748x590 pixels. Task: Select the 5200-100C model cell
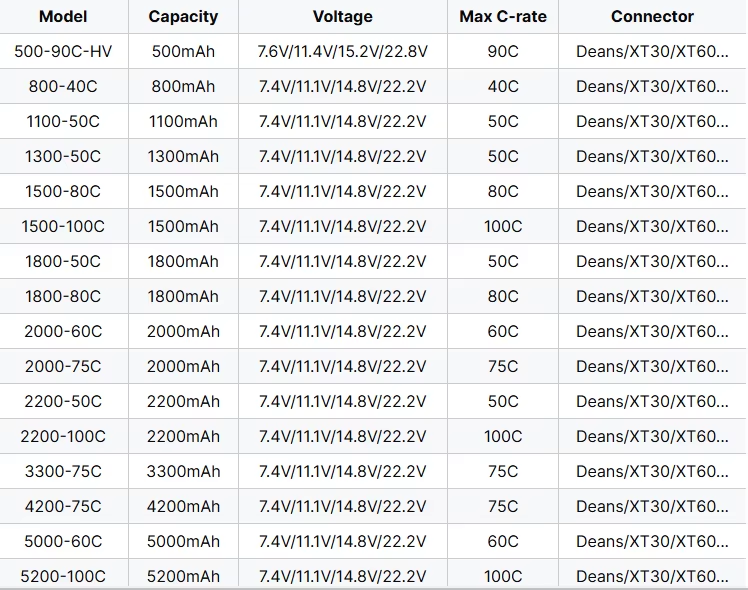tap(64, 576)
